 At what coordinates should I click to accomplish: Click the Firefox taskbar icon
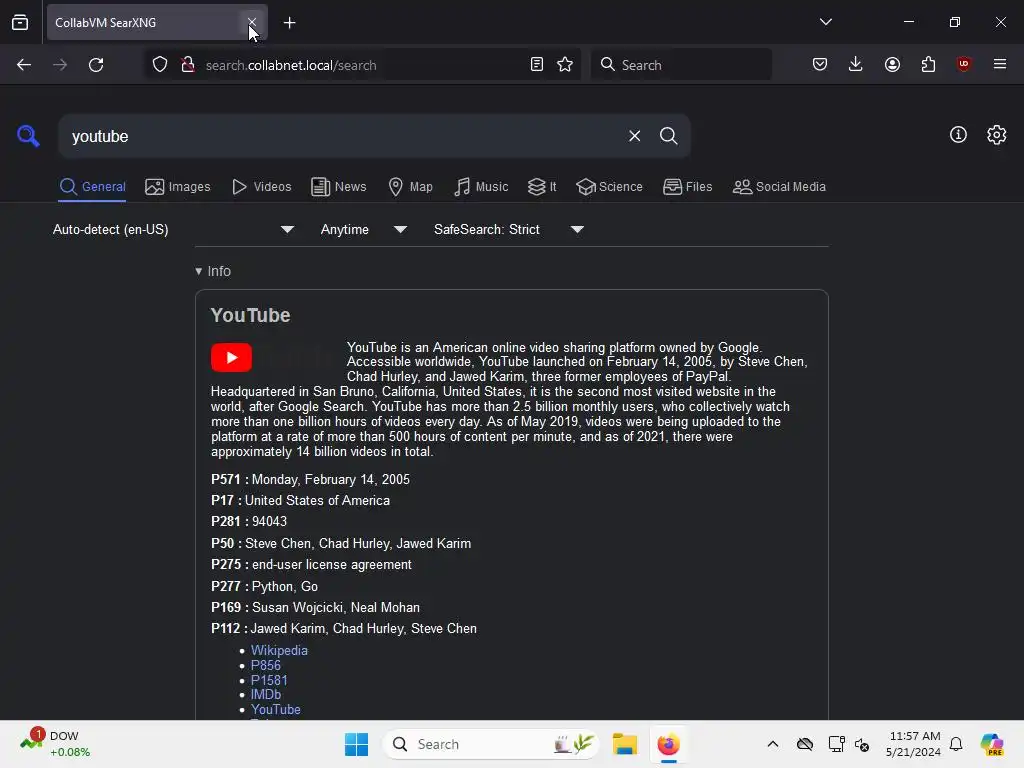(669, 744)
